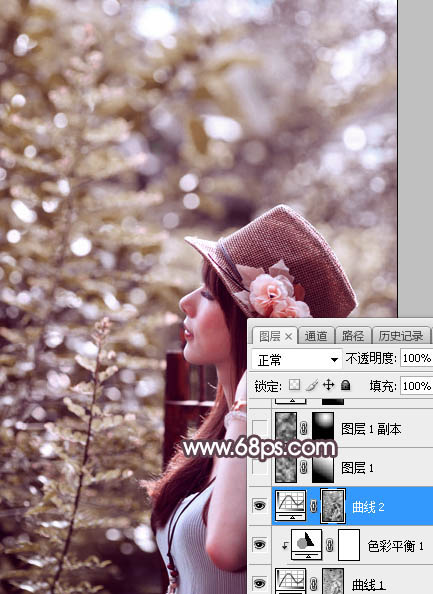Switch to the 通道 tab
The image size is (433, 594).
click(316, 336)
